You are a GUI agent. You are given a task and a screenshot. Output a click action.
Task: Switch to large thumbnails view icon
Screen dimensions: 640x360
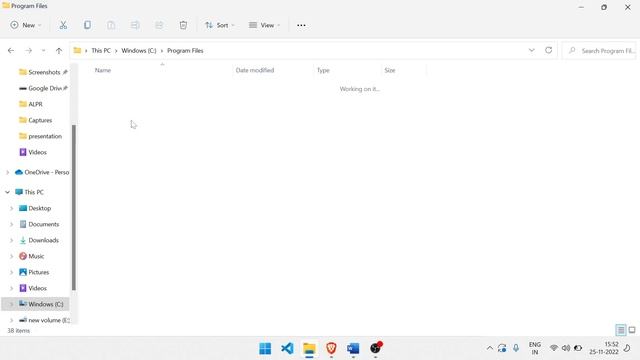[632, 330]
